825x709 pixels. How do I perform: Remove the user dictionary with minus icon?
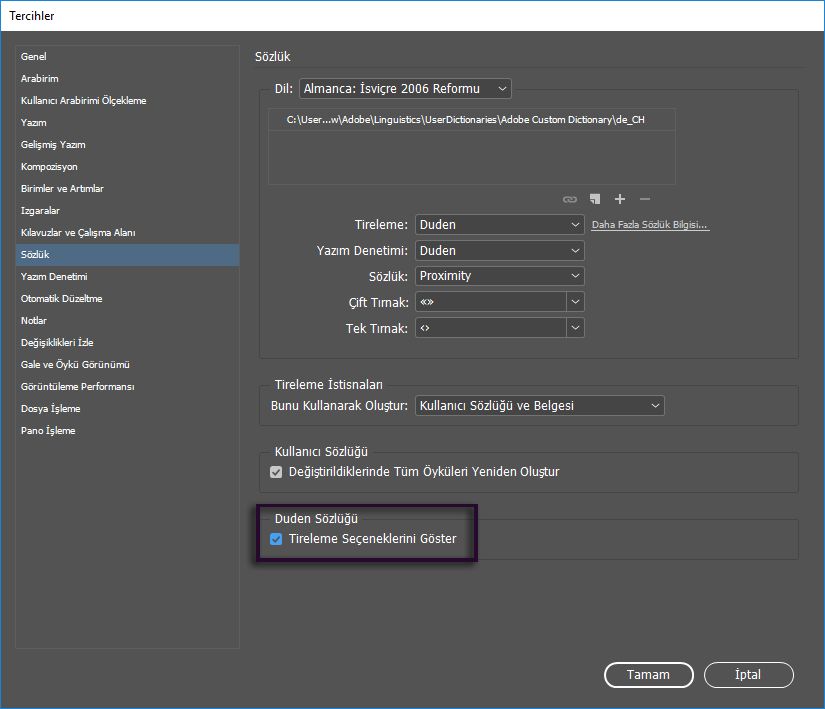click(x=645, y=199)
